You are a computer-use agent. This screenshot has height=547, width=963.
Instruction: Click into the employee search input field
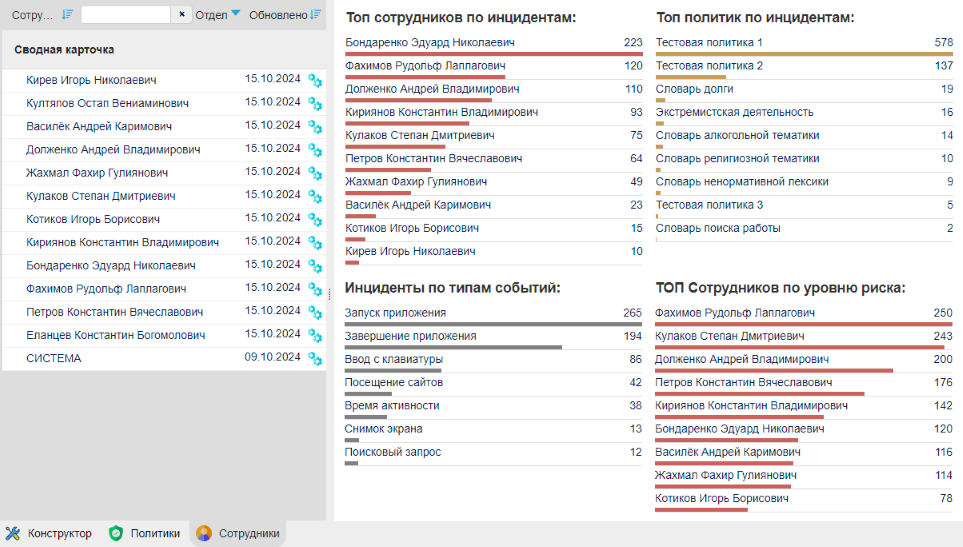pos(126,15)
